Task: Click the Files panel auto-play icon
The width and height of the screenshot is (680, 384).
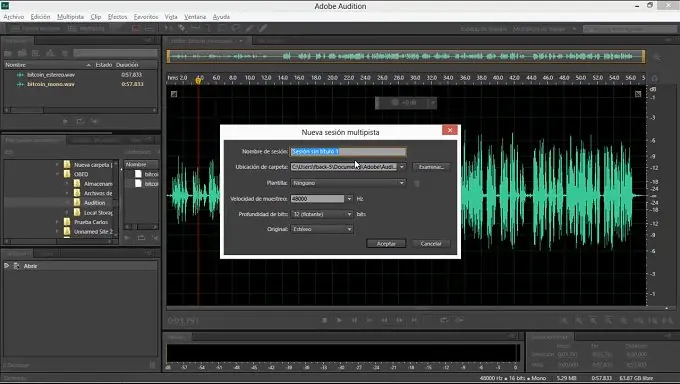Action: click(x=95, y=121)
